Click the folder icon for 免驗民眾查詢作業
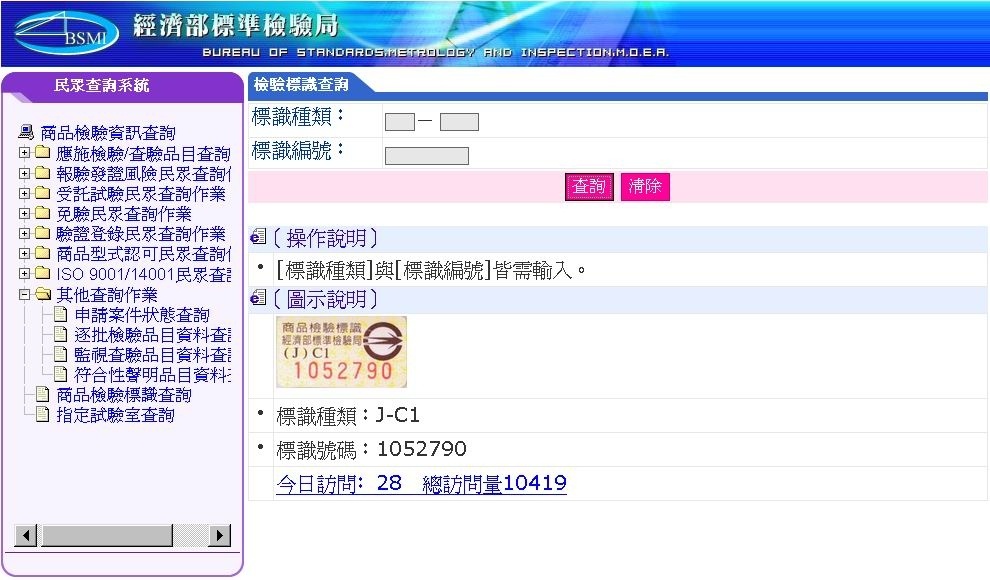This screenshot has width=990, height=580. pos(42,214)
